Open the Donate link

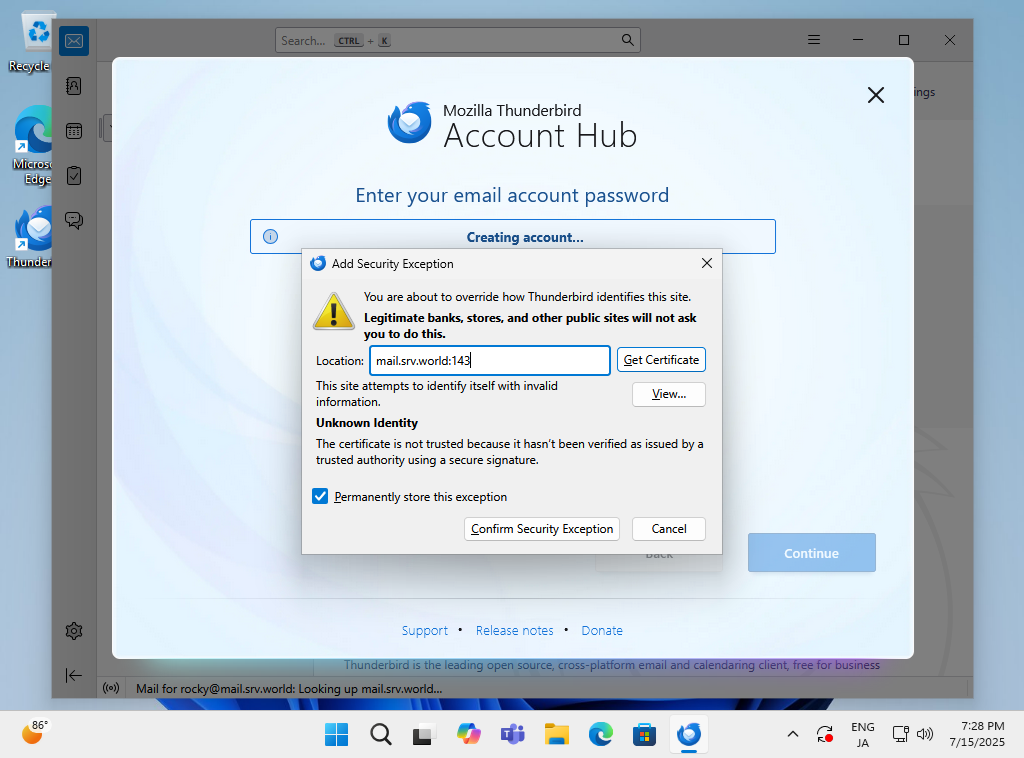click(602, 631)
